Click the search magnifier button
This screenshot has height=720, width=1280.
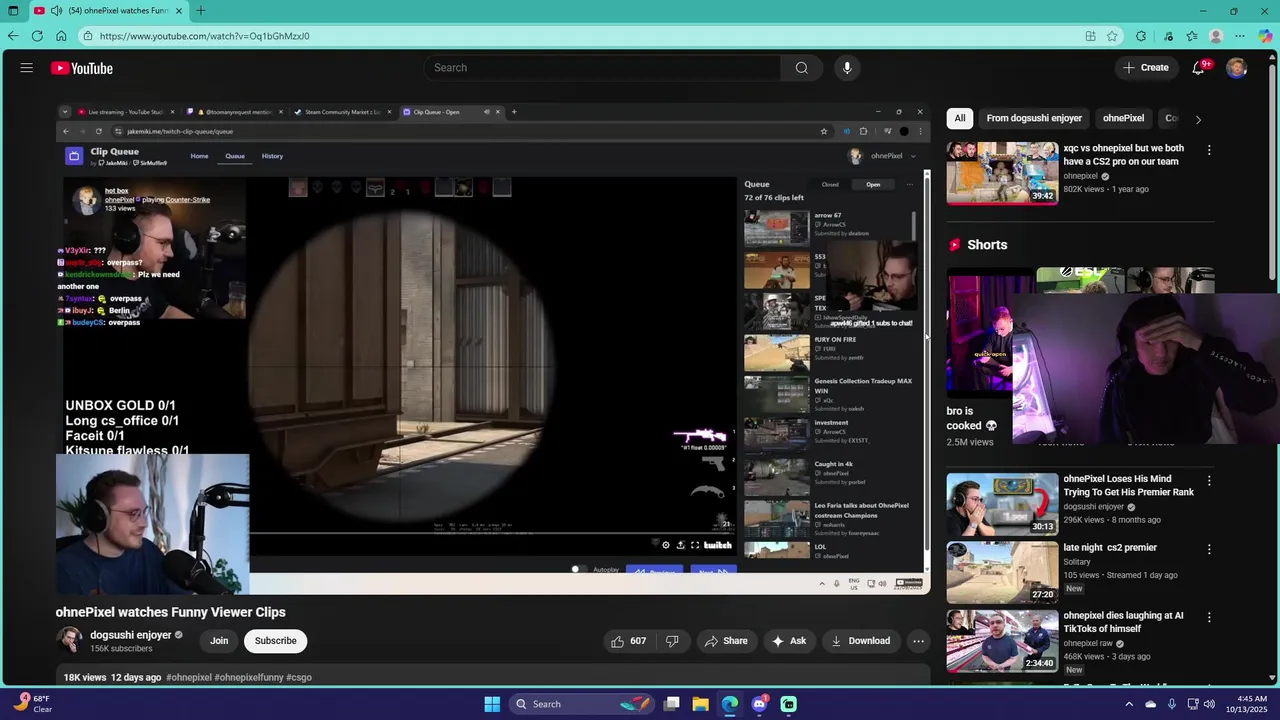[x=801, y=68]
